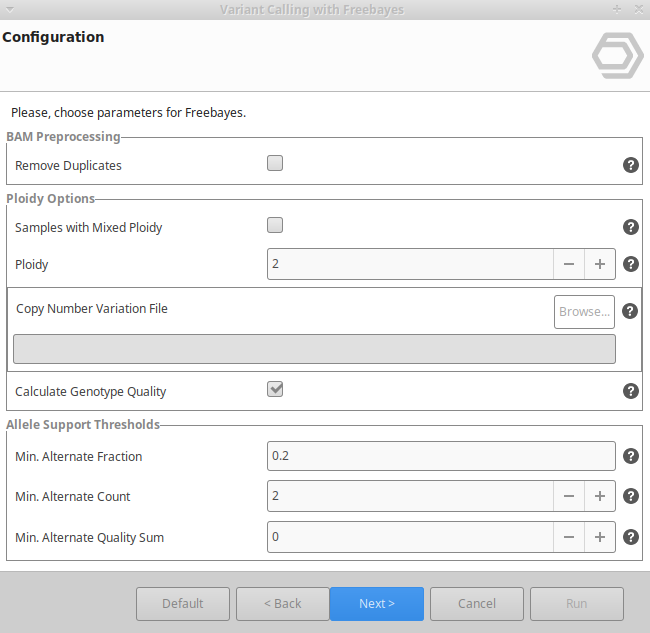Click help icon for Copy Number Variation File

coord(630,311)
